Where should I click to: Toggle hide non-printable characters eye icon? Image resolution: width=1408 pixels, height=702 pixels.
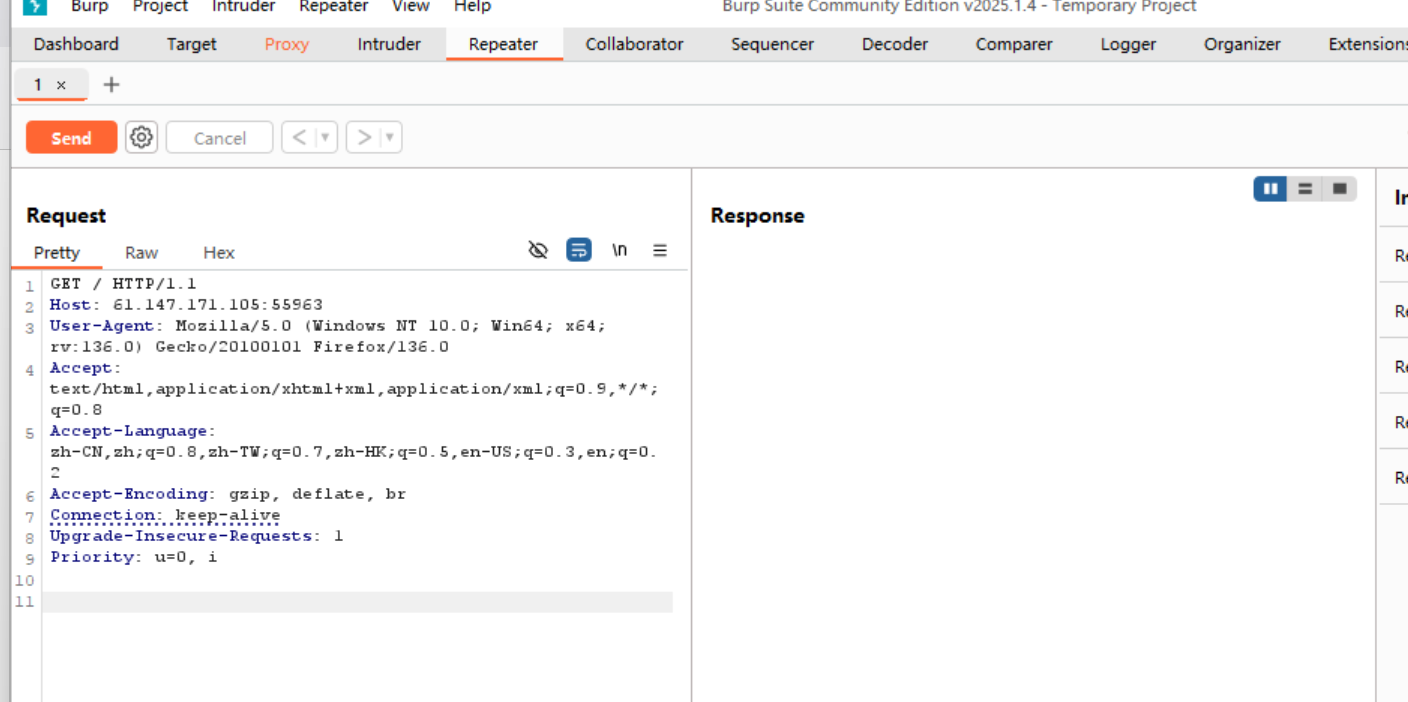coord(538,250)
